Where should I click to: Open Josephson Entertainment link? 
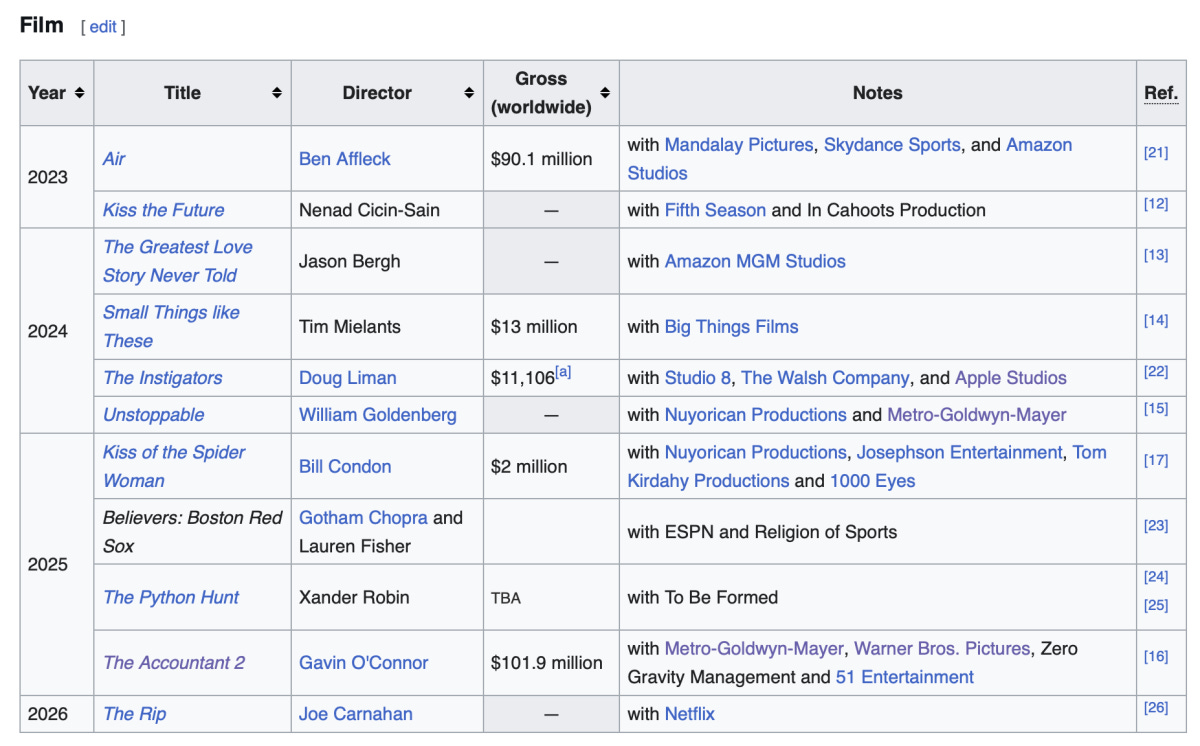(x=959, y=453)
